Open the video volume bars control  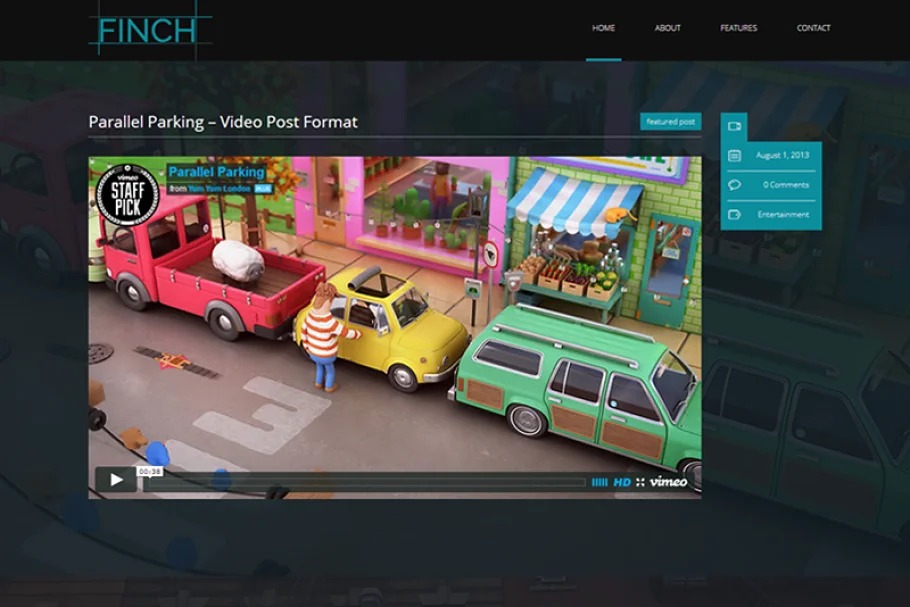pyautogui.click(x=599, y=482)
